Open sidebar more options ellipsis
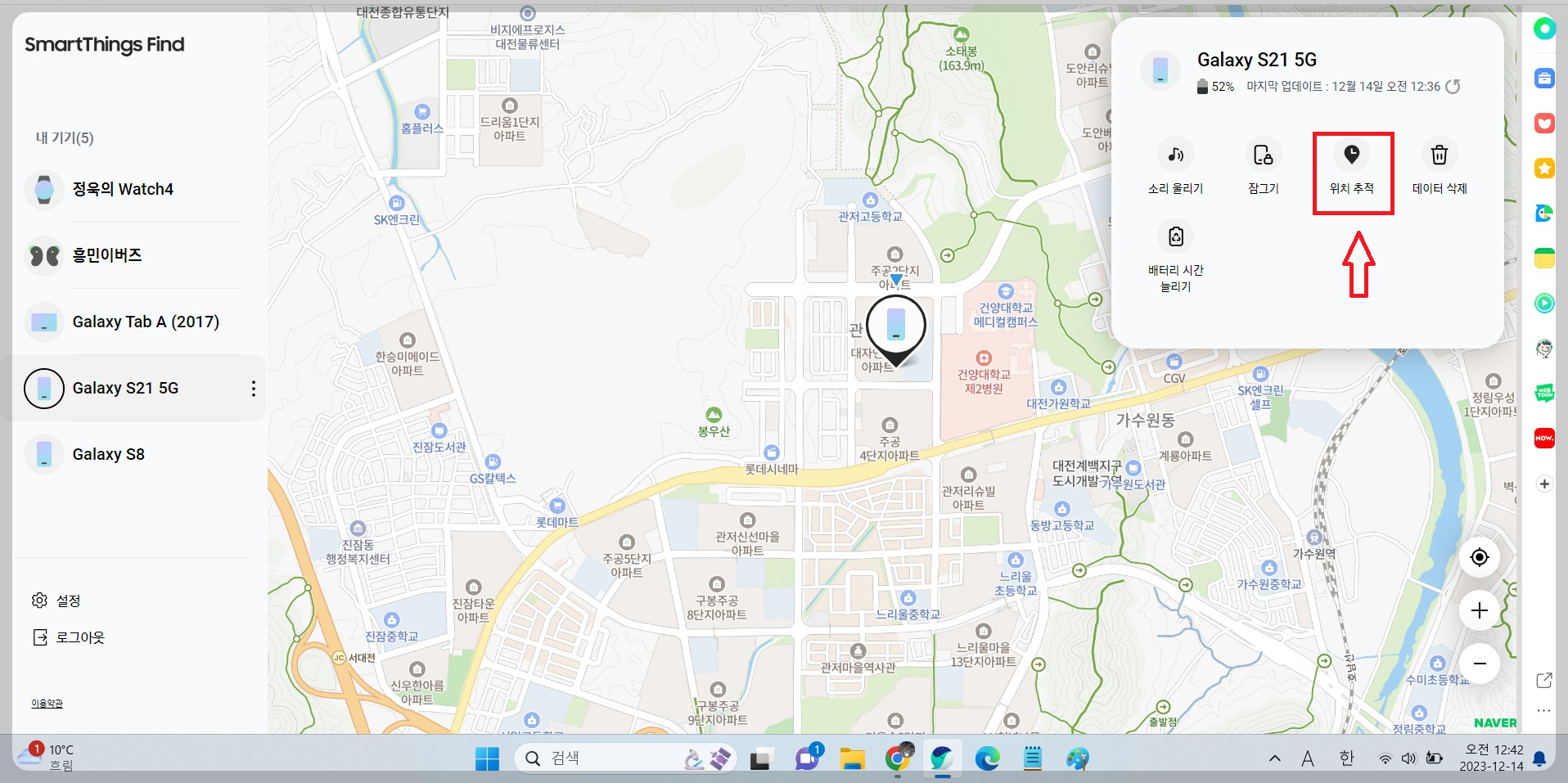Viewport: 1568px width, 783px height. click(1544, 710)
